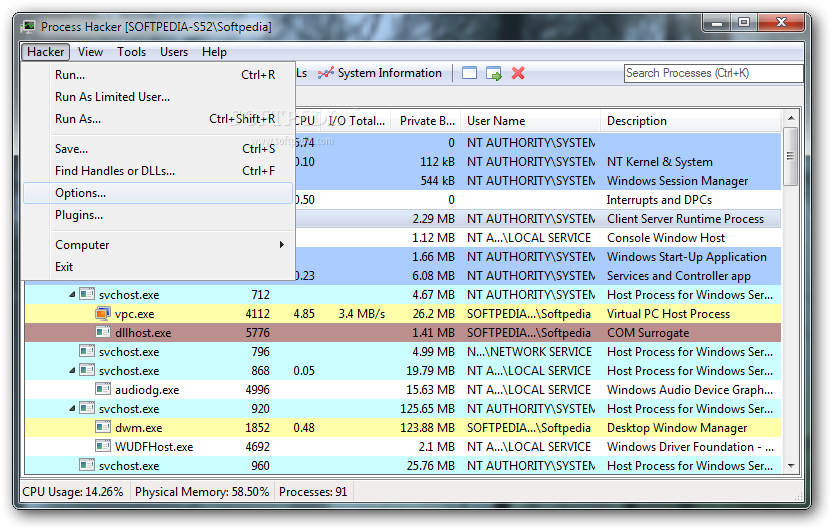This screenshot has width=832, height=530.
Task: Click Interrupts and DPCs description
Action: click(659, 200)
